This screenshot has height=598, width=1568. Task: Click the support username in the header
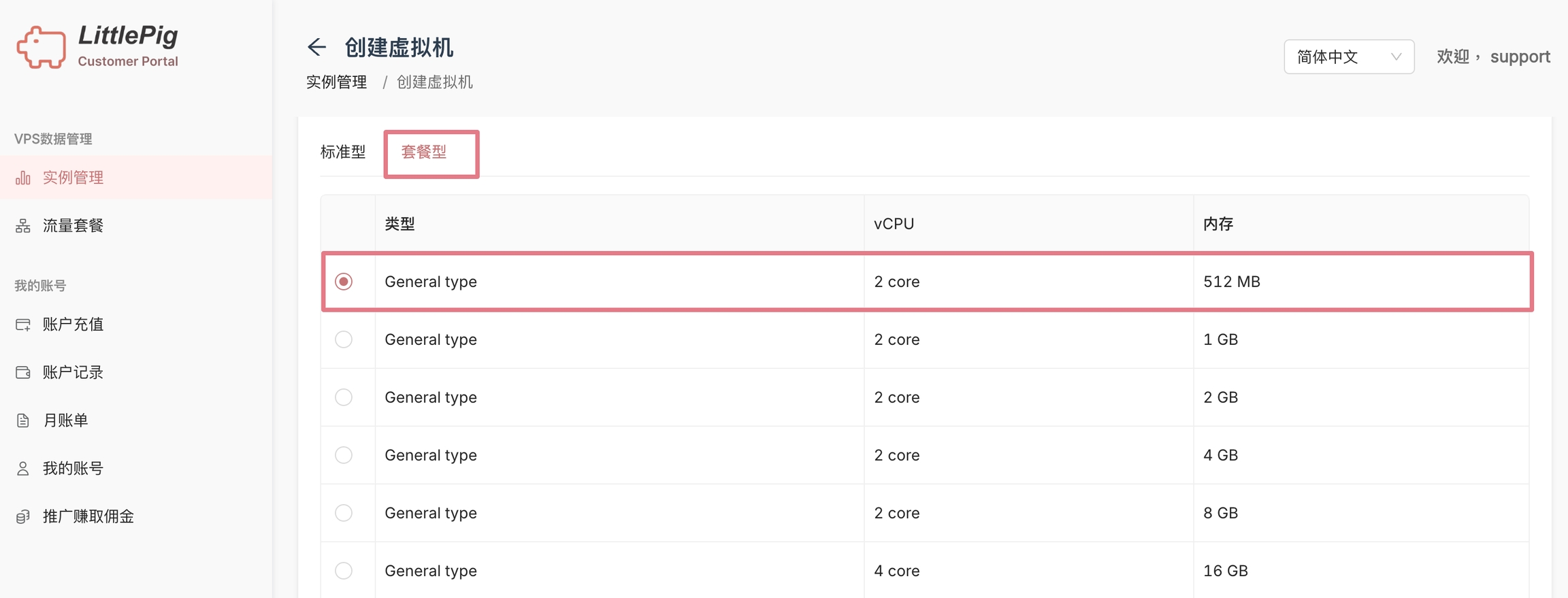tap(1520, 56)
